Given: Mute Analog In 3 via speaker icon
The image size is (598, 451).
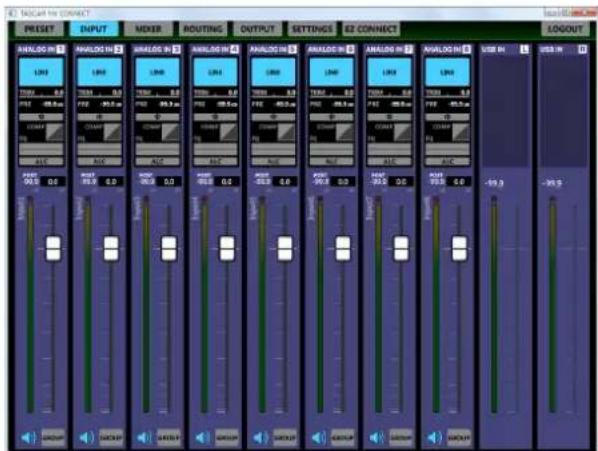Looking at the screenshot, I should point(145,438).
